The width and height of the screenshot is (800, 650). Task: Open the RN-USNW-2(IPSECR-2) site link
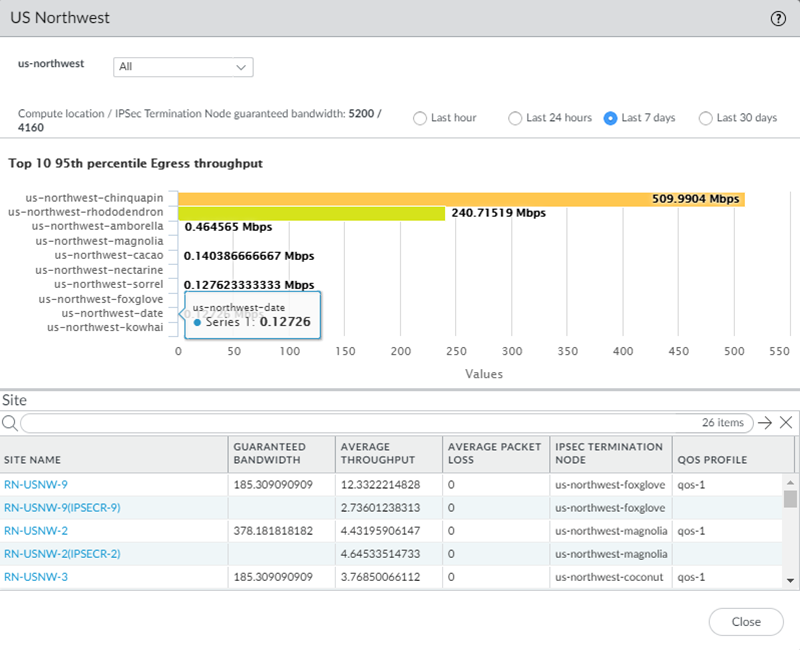point(62,553)
